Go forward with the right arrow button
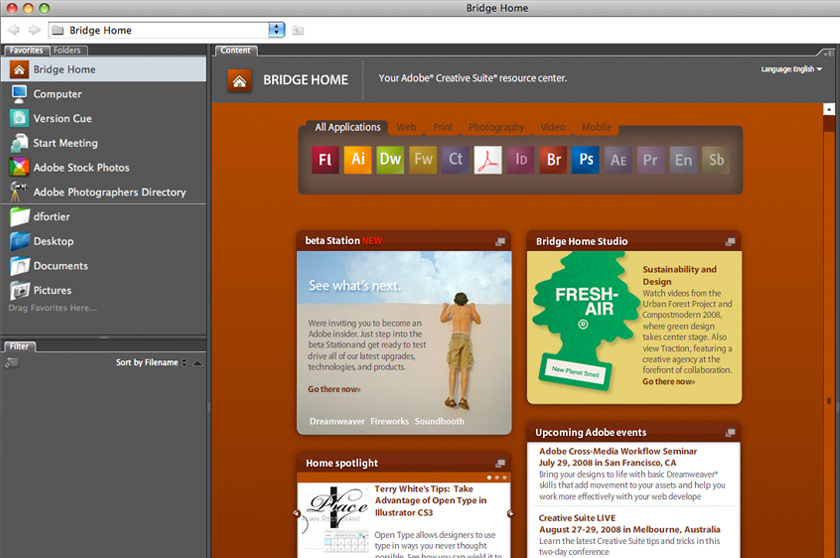 click(34, 30)
